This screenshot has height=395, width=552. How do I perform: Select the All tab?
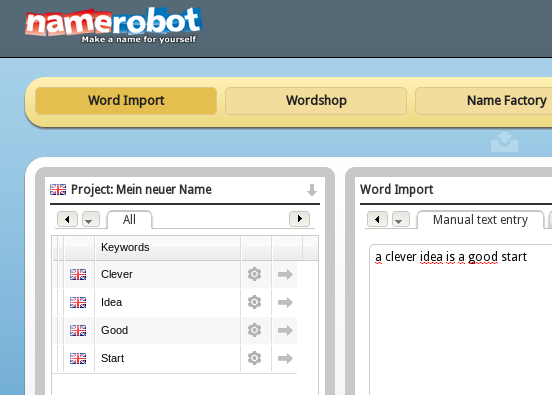129,220
